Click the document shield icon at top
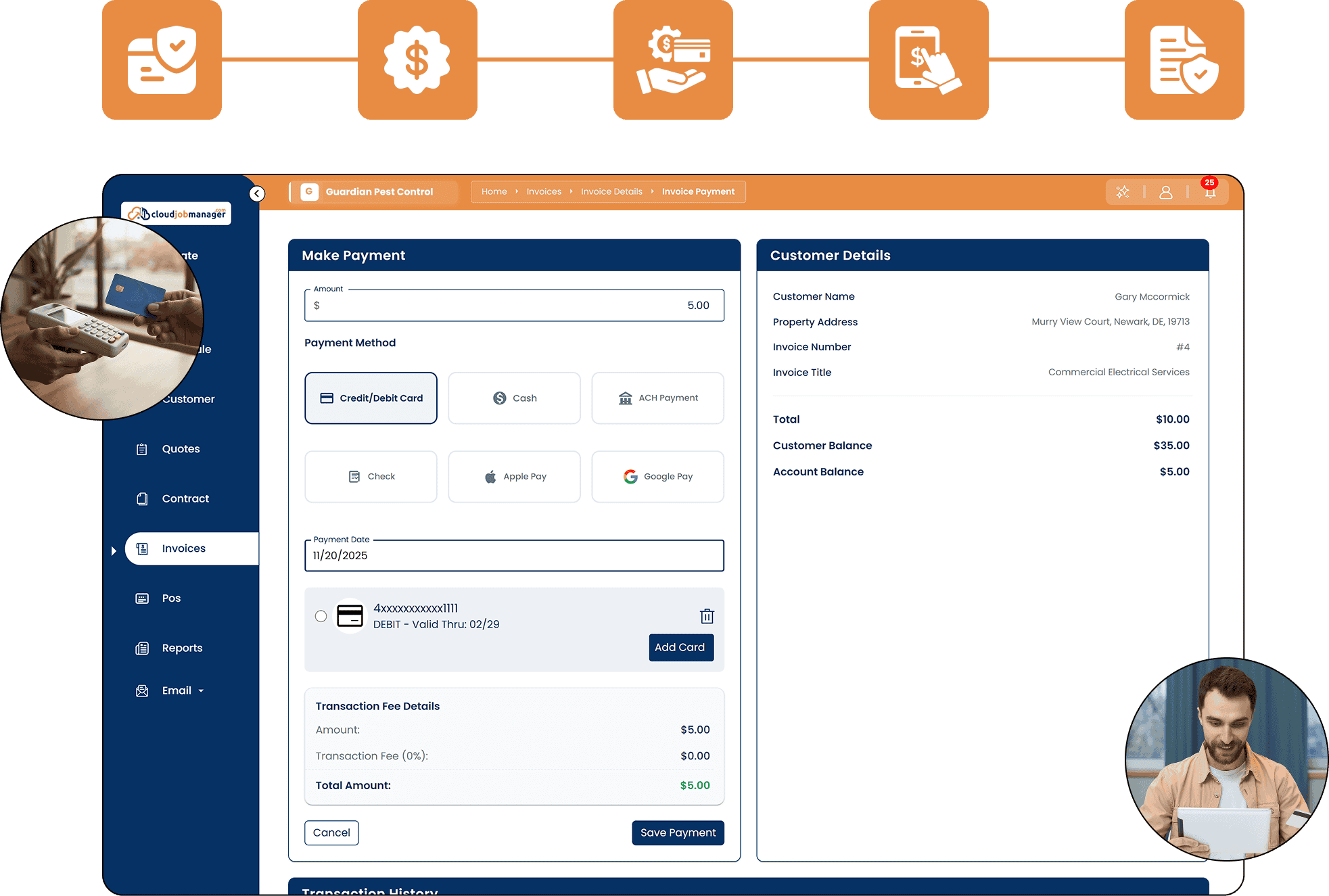The width and height of the screenshot is (1329, 896). pos(1184,60)
